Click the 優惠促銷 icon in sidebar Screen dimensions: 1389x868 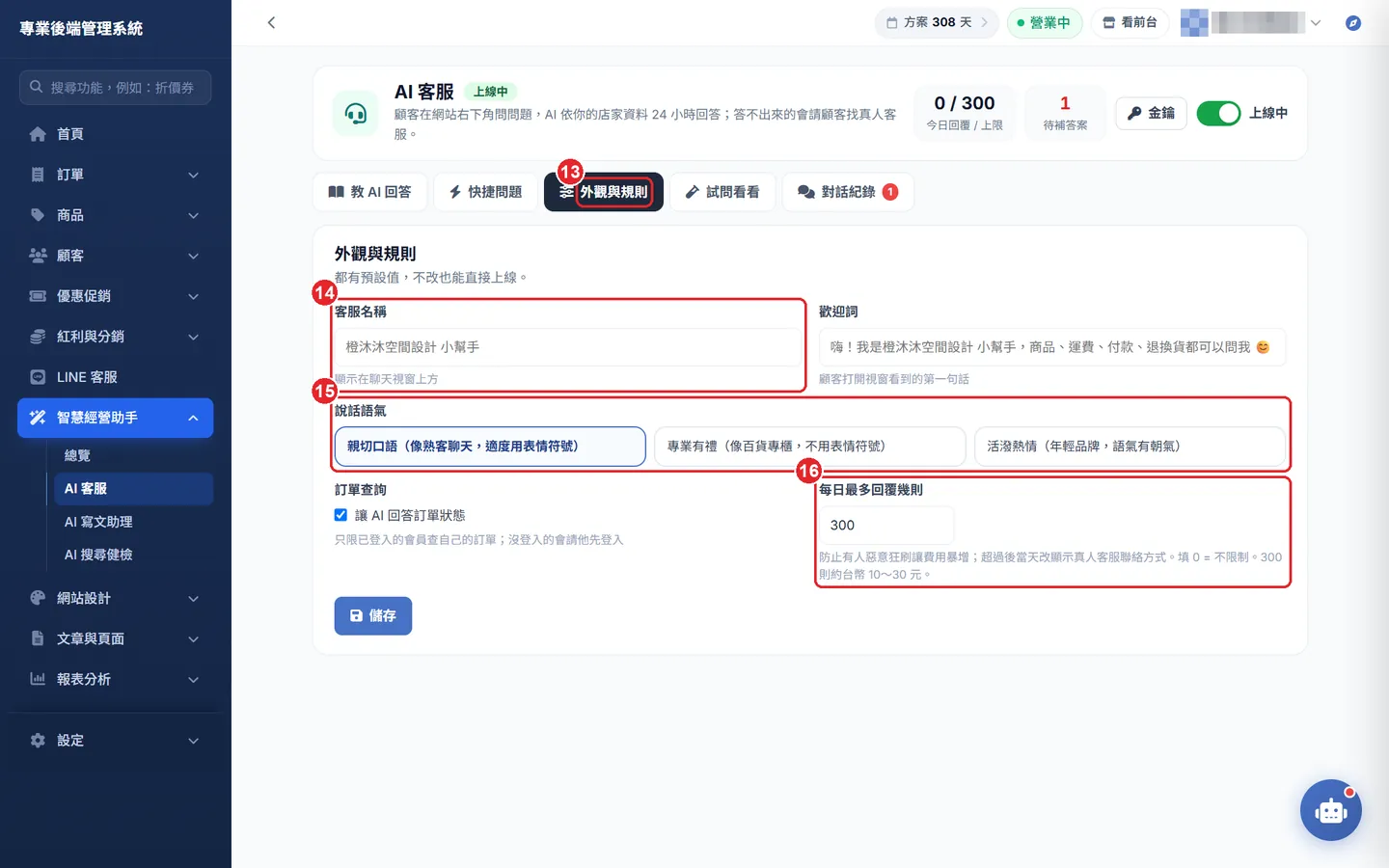(x=38, y=296)
